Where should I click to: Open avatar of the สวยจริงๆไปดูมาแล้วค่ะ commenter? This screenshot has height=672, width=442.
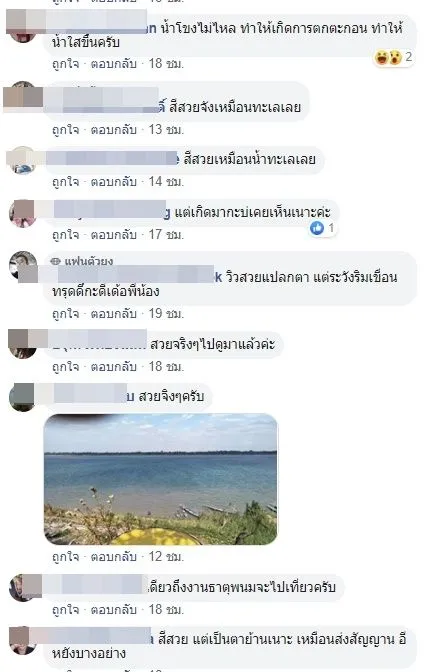click(x=23, y=344)
